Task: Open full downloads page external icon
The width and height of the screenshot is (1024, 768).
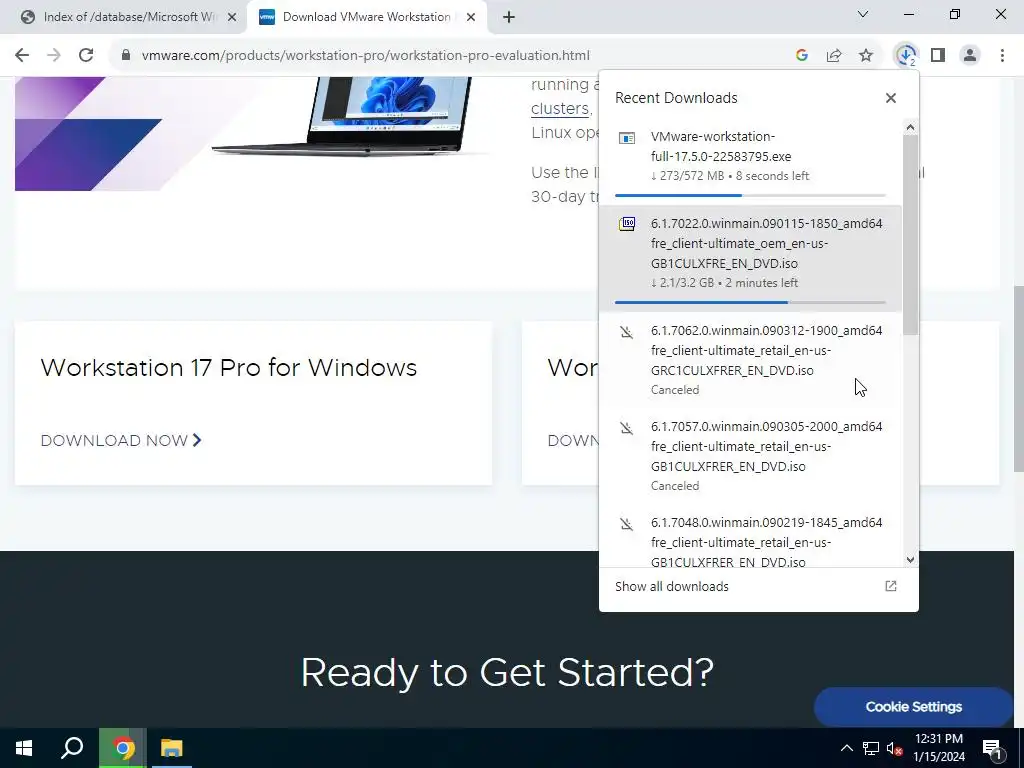Action: click(891, 586)
